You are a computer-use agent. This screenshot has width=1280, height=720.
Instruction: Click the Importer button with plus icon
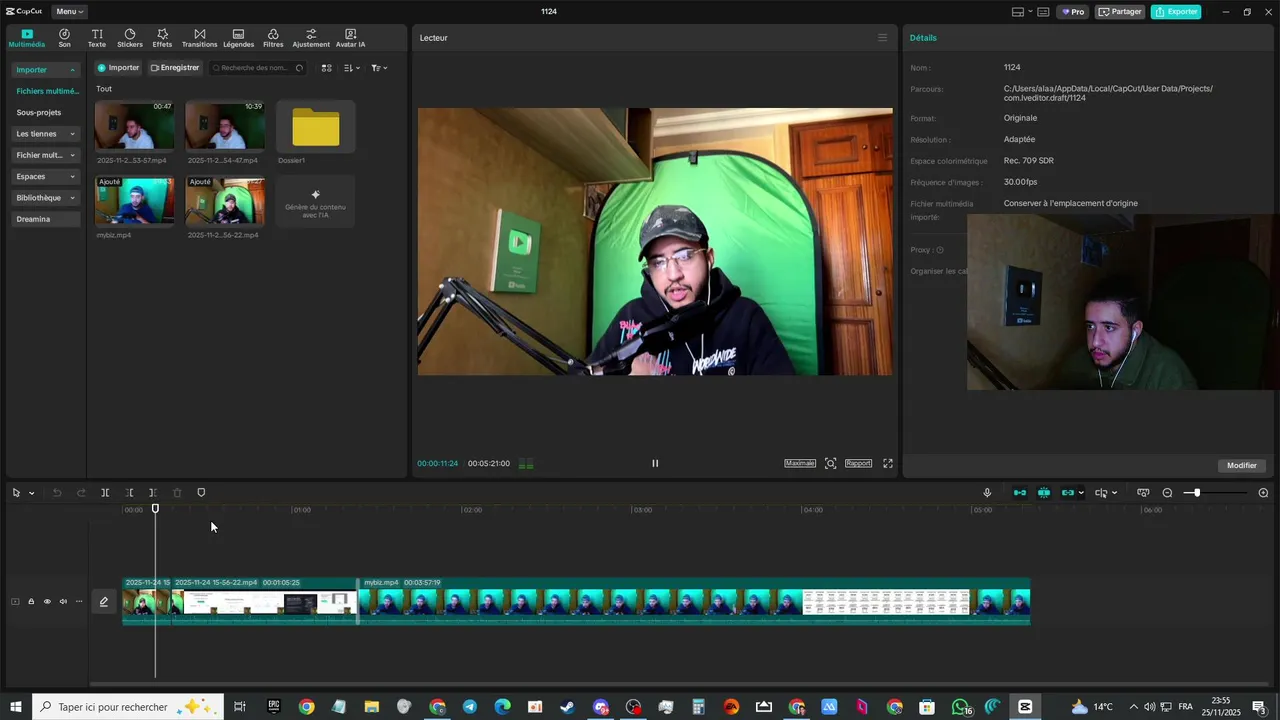[x=118, y=68]
